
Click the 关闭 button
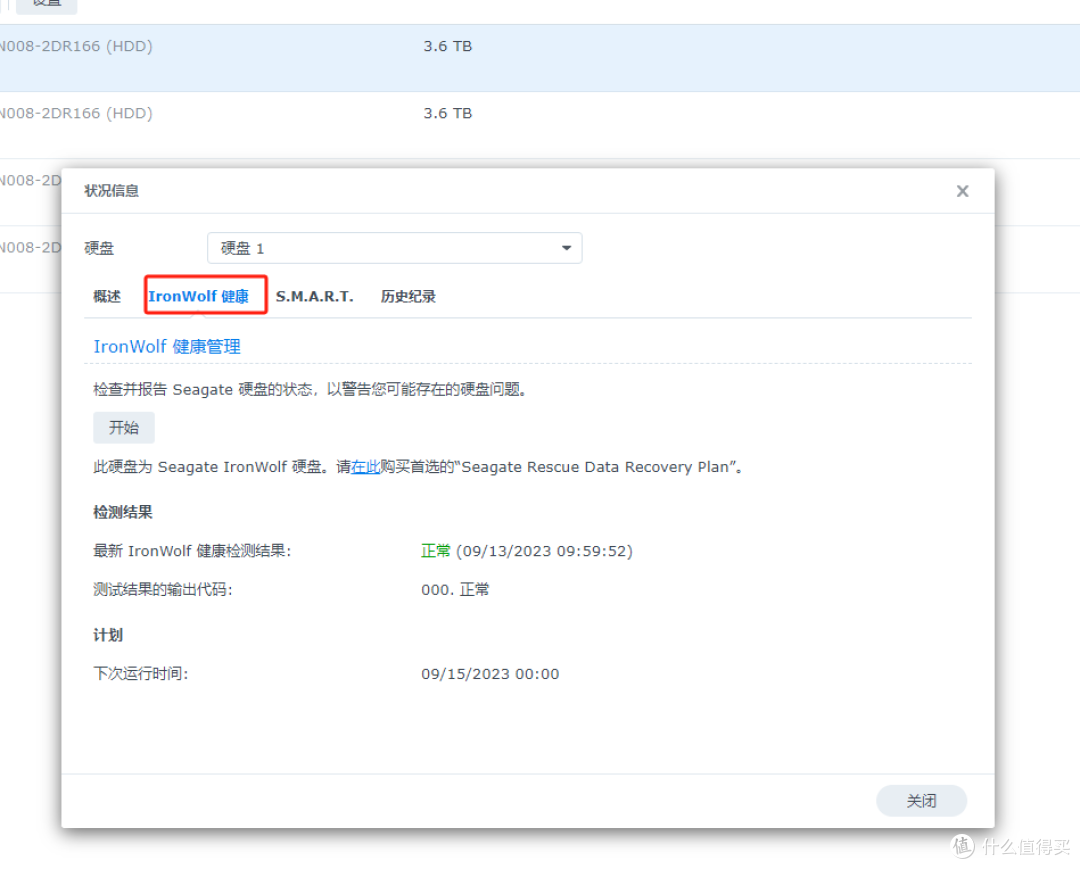click(x=921, y=801)
